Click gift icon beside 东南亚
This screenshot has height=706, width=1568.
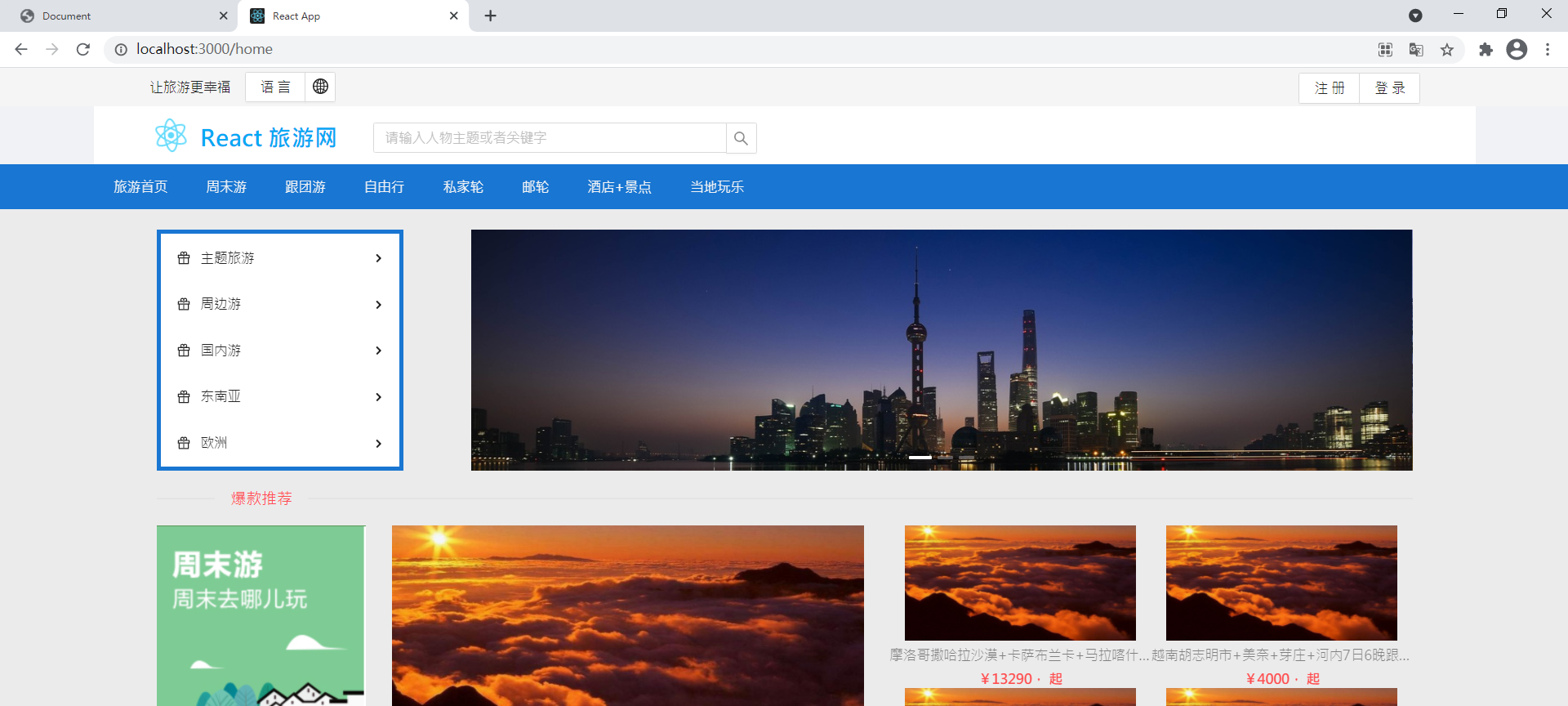[x=184, y=397]
